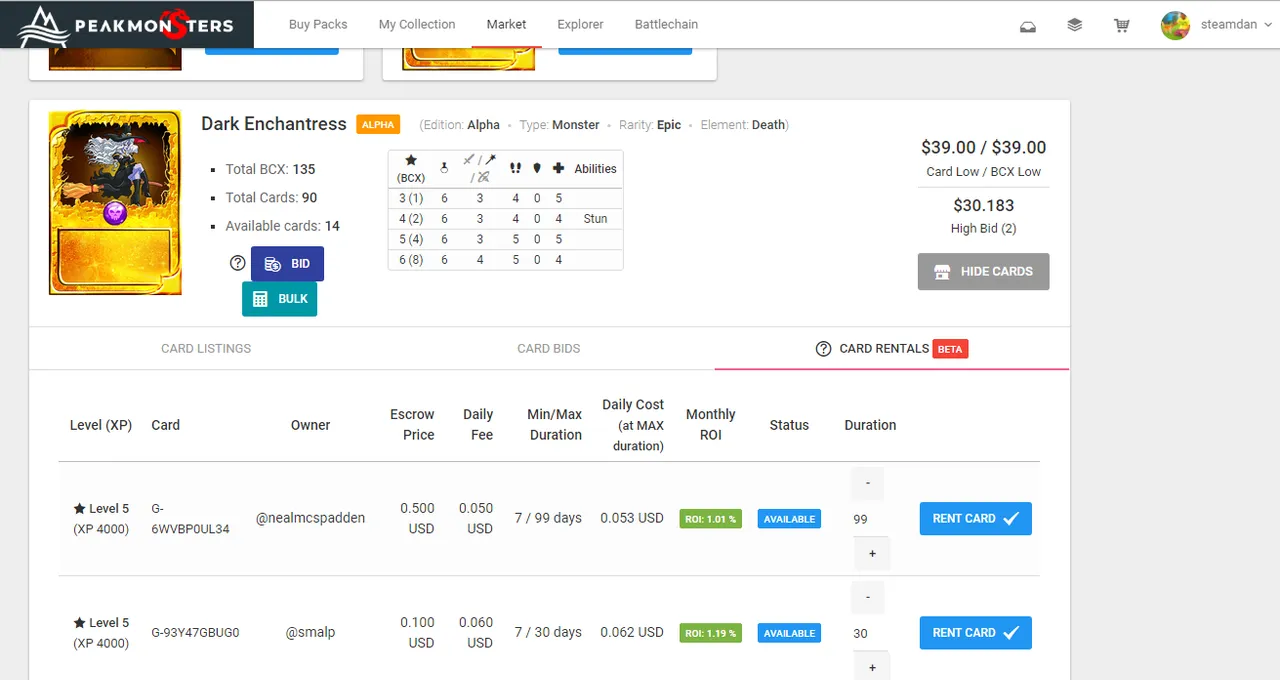Click 0.062 USD daily cost cell
This screenshot has height=680, width=1280.
(x=632, y=632)
